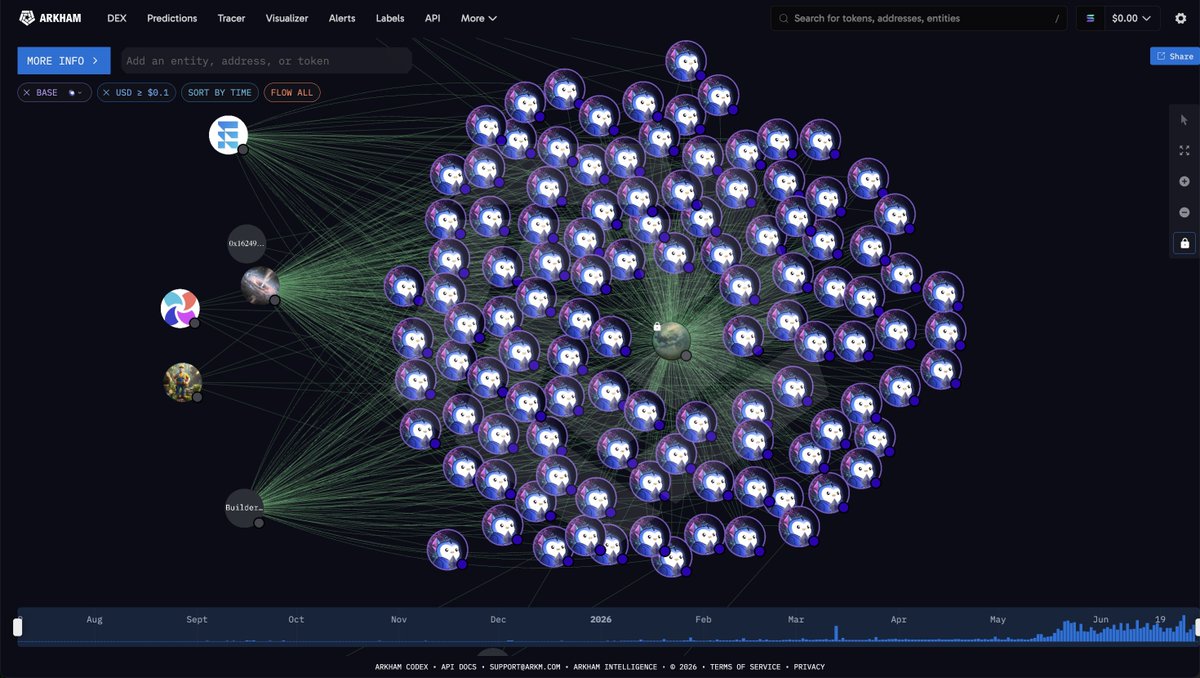Toggle the FLOW ALL chip
Screen dimensions: 1200x678
pos(292,93)
